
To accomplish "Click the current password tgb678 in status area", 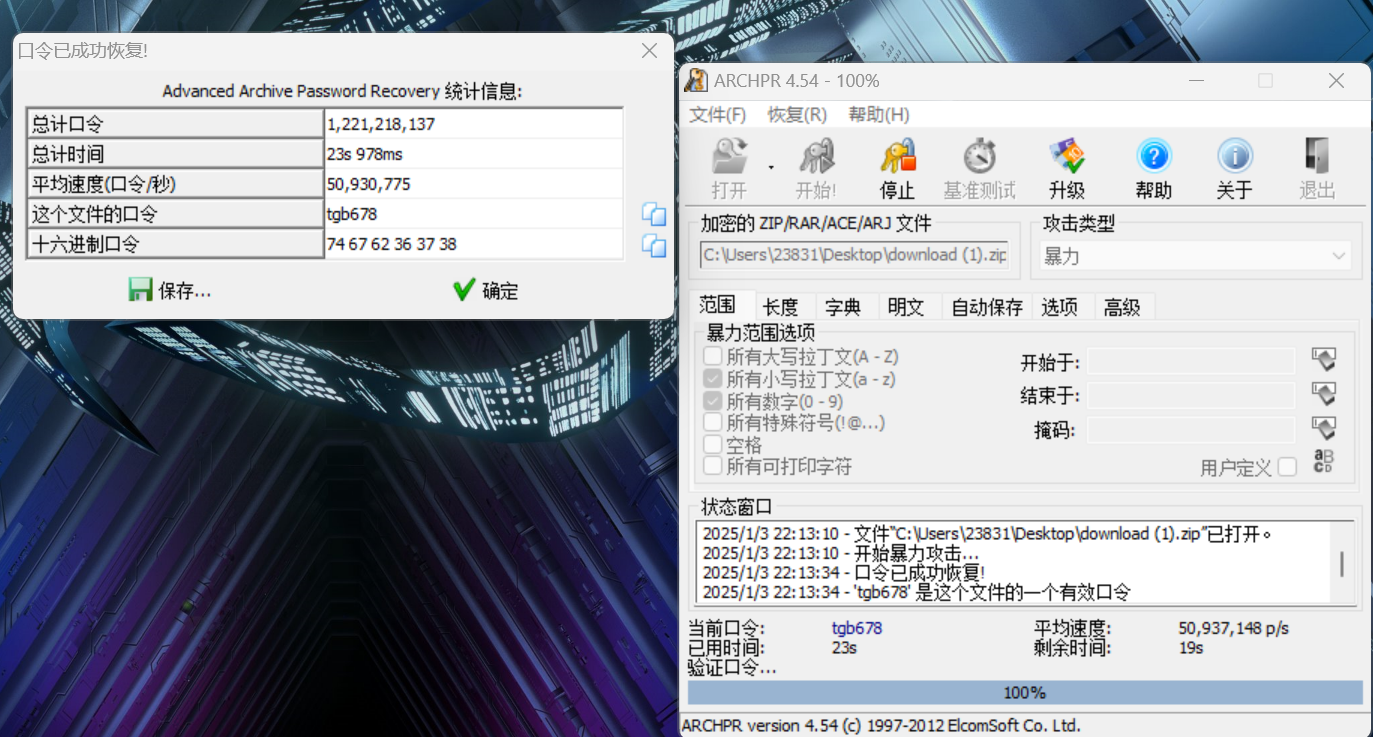I will tap(857, 628).
